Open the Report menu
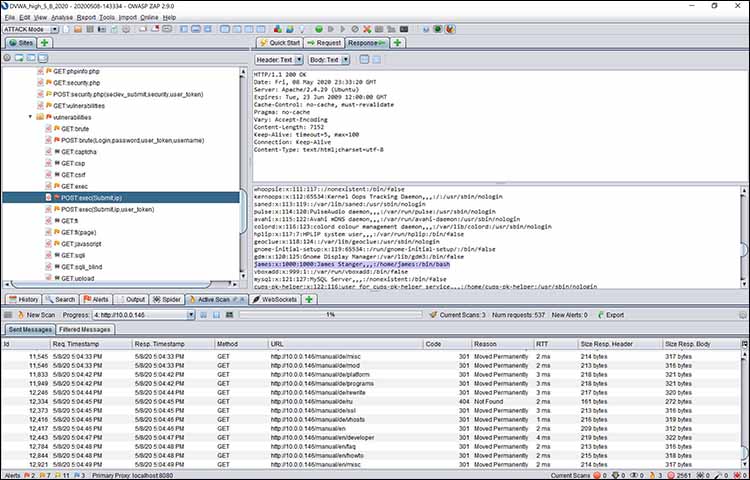 87,17
